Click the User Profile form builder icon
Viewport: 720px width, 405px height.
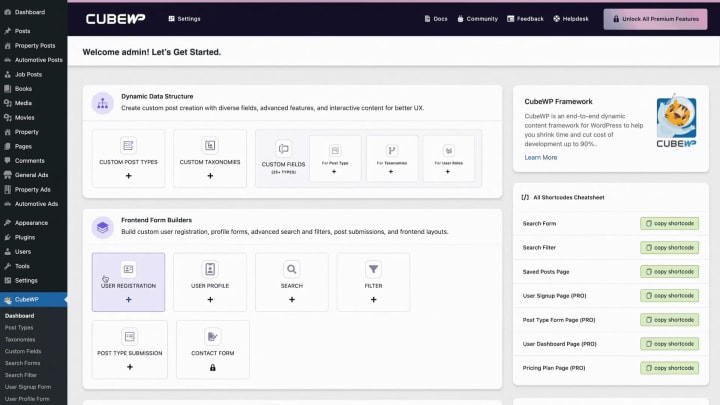pyautogui.click(x=210, y=269)
